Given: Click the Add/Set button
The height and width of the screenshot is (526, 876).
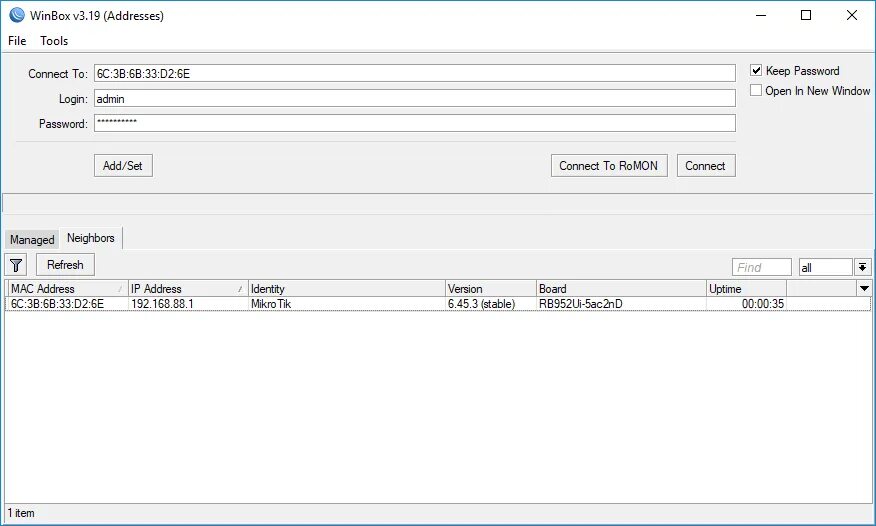Looking at the screenshot, I should pos(123,166).
